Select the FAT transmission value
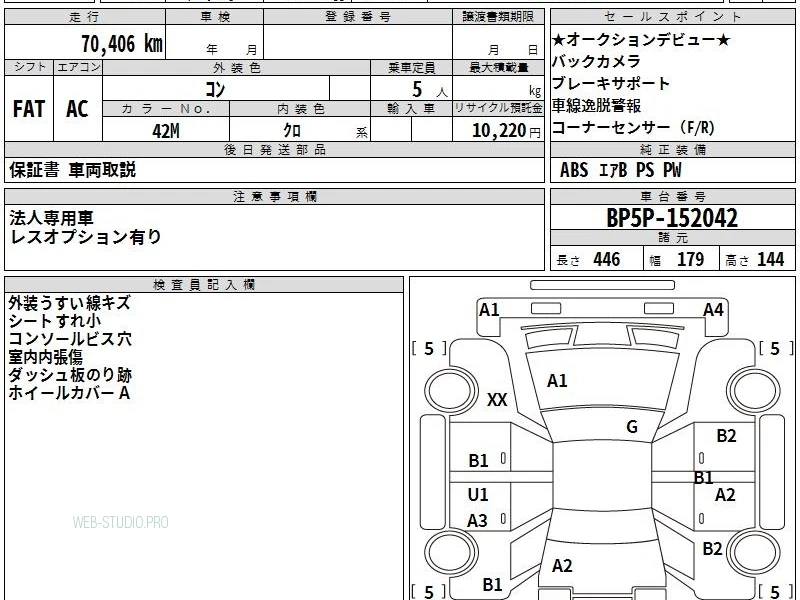This screenshot has height=600, width=800. click(29, 109)
